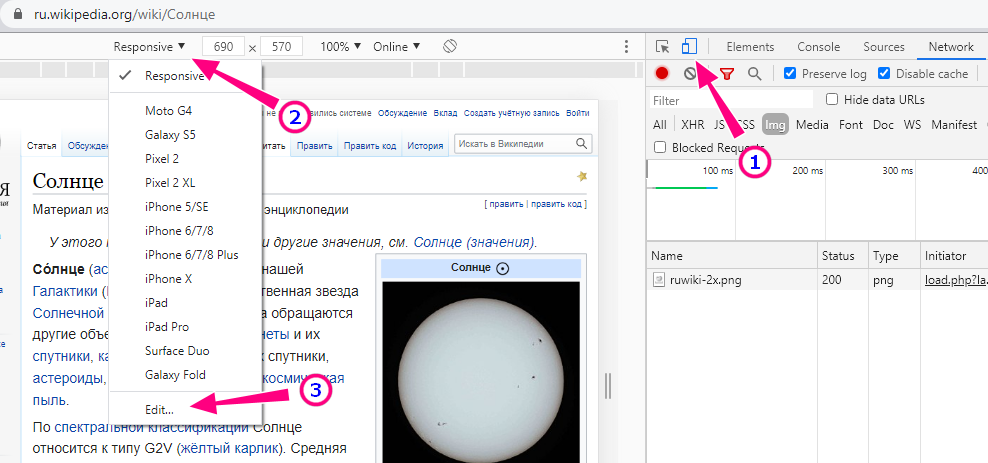Uncheck the Disable cache checkbox
Image resolution: width=988 pixels, height=463 pixels.
tap(884, 73)
